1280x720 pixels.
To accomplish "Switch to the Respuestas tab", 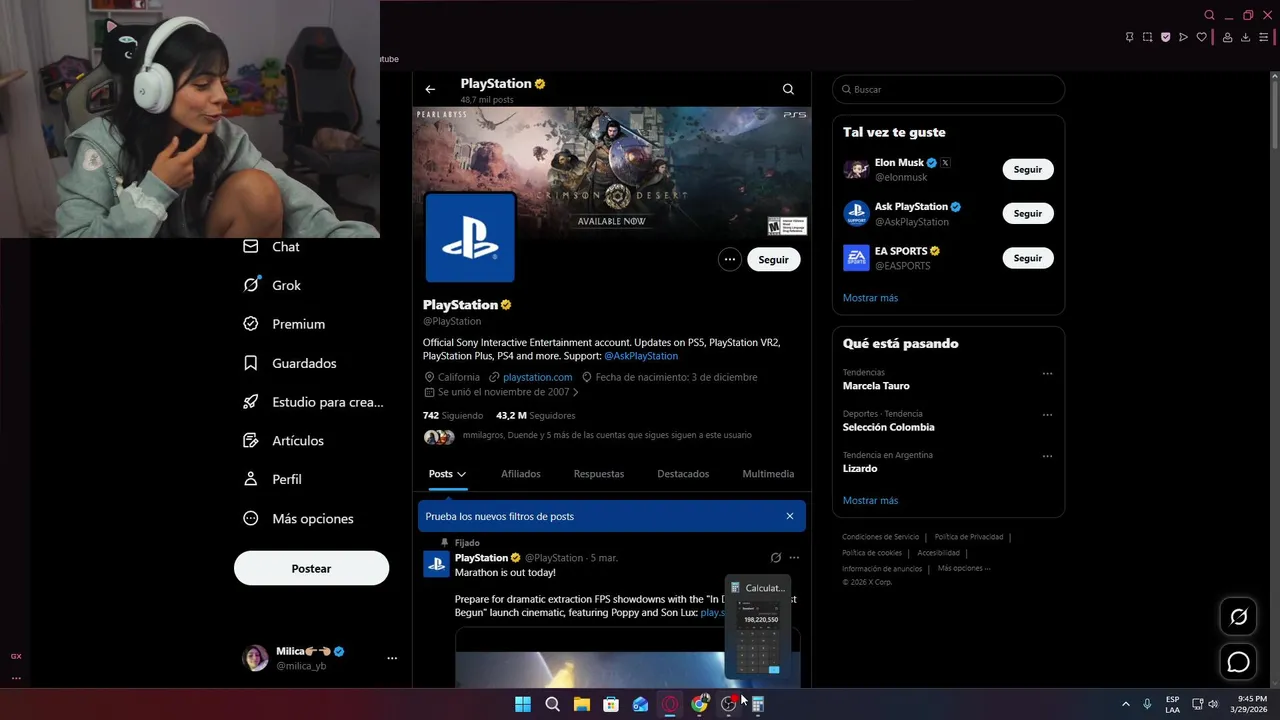I will tap(599, 474).
